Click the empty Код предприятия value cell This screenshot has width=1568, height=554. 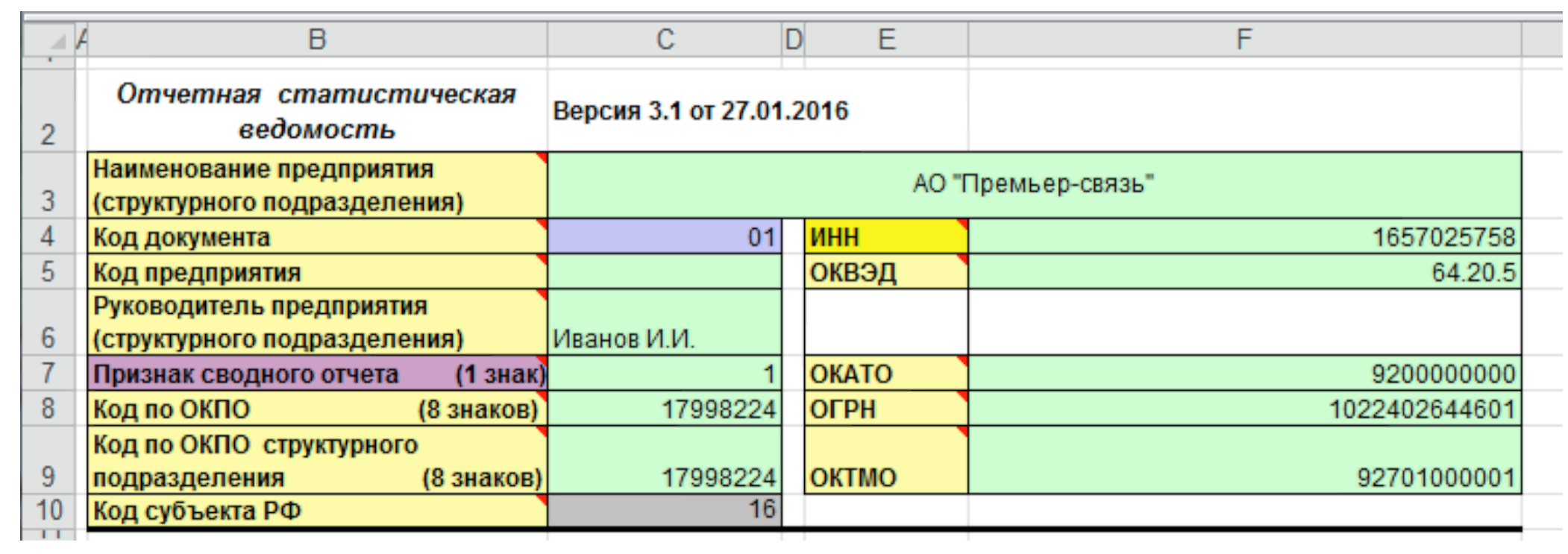[x=664, y=272]
